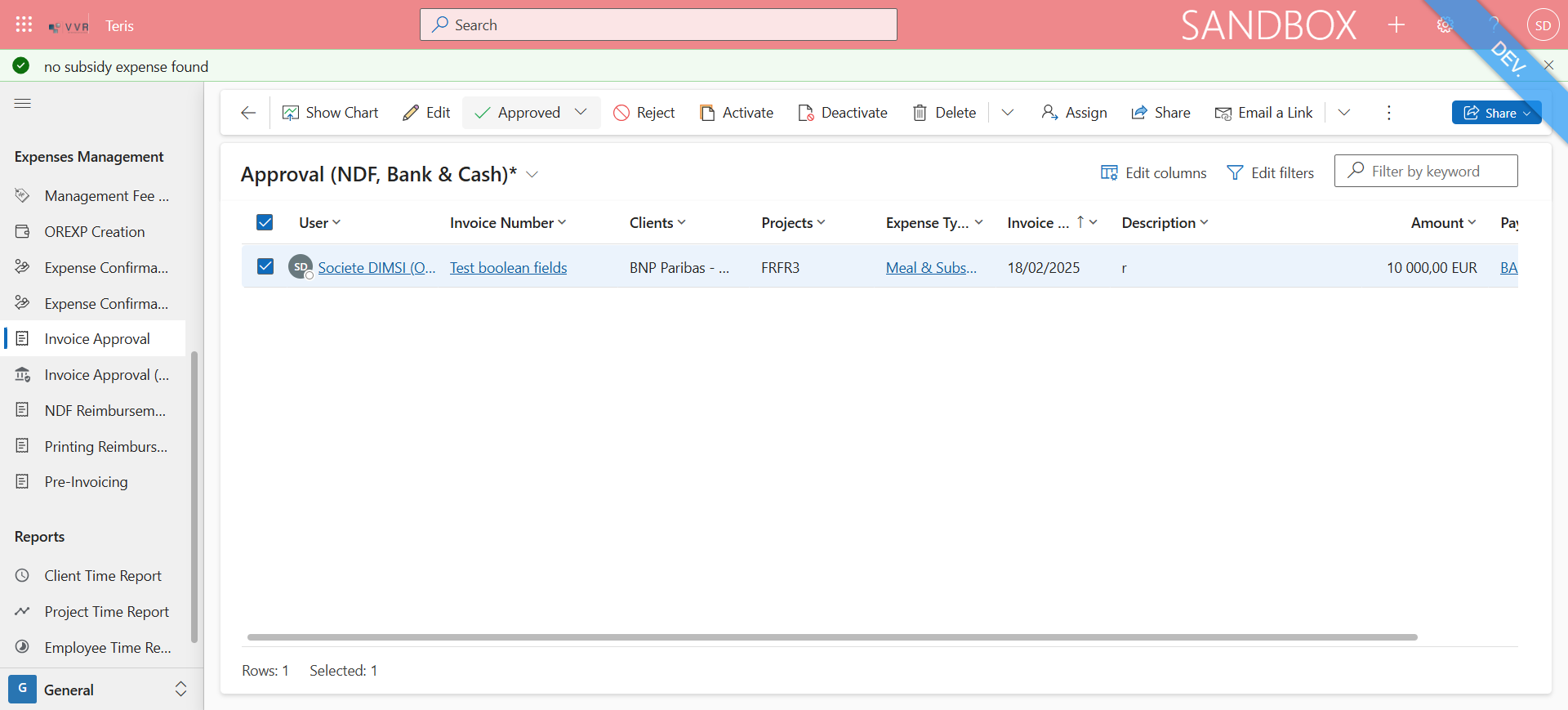Open the Approval (NDF, Bank & Cash) view selector
Screen dimensions: 1568x710
pyautogui.click(x=390, y=174)
